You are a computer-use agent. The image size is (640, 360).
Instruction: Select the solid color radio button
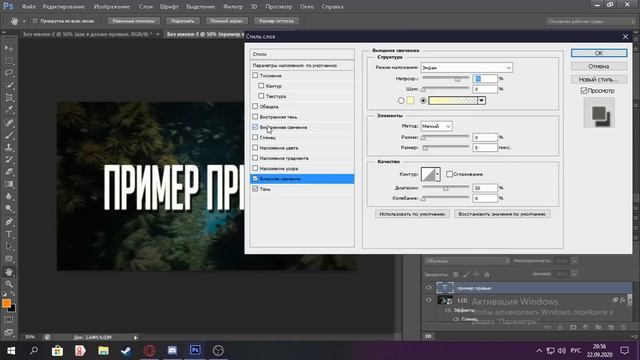tap(401, 100)
